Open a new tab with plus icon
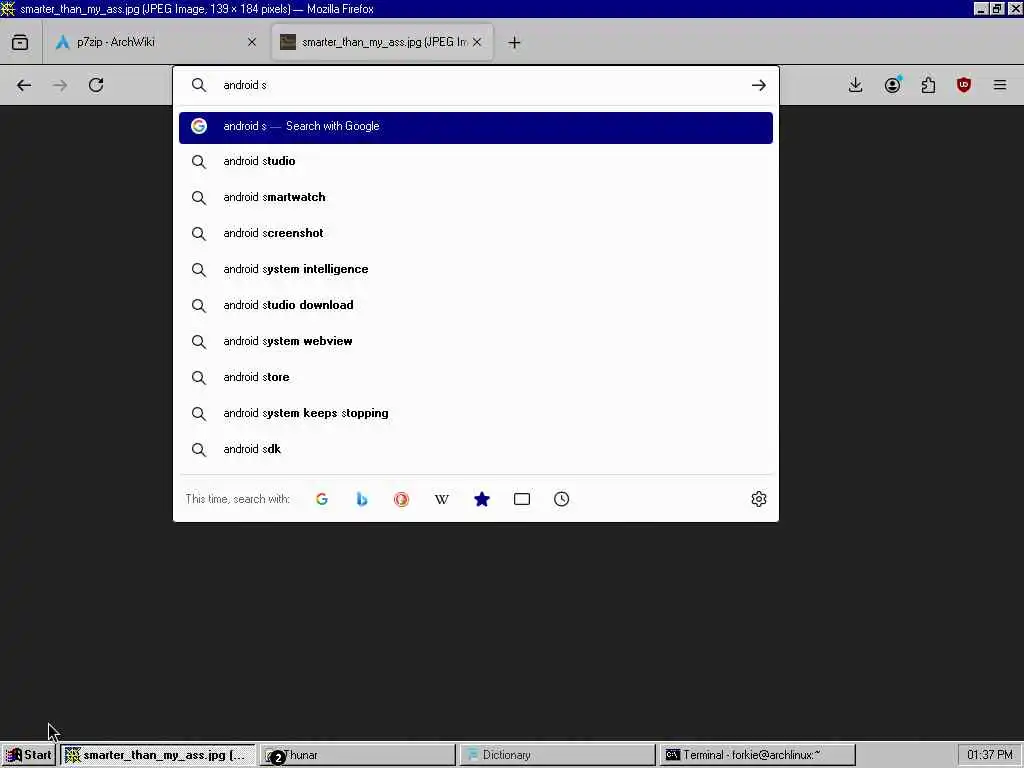This screenshot has width=1024, height=768. coord(515,42)
